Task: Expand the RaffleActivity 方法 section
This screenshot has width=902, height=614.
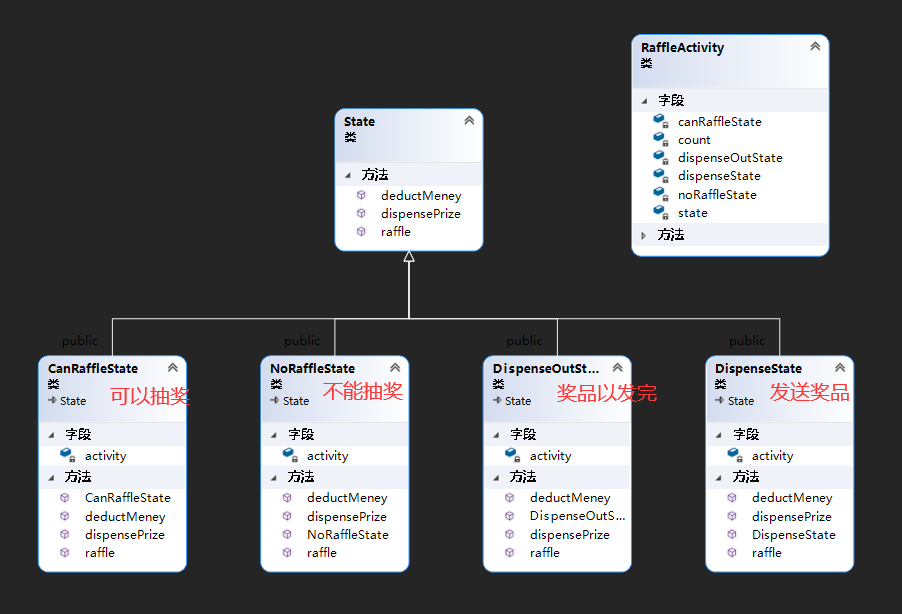Action: tap(644, 235)
